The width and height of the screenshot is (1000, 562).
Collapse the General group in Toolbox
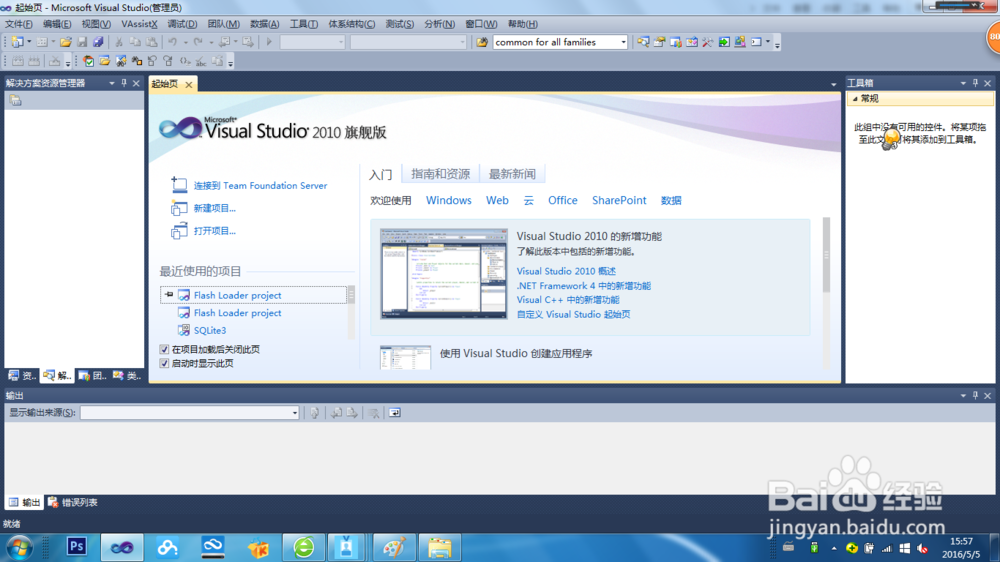(x=855, y=99)
